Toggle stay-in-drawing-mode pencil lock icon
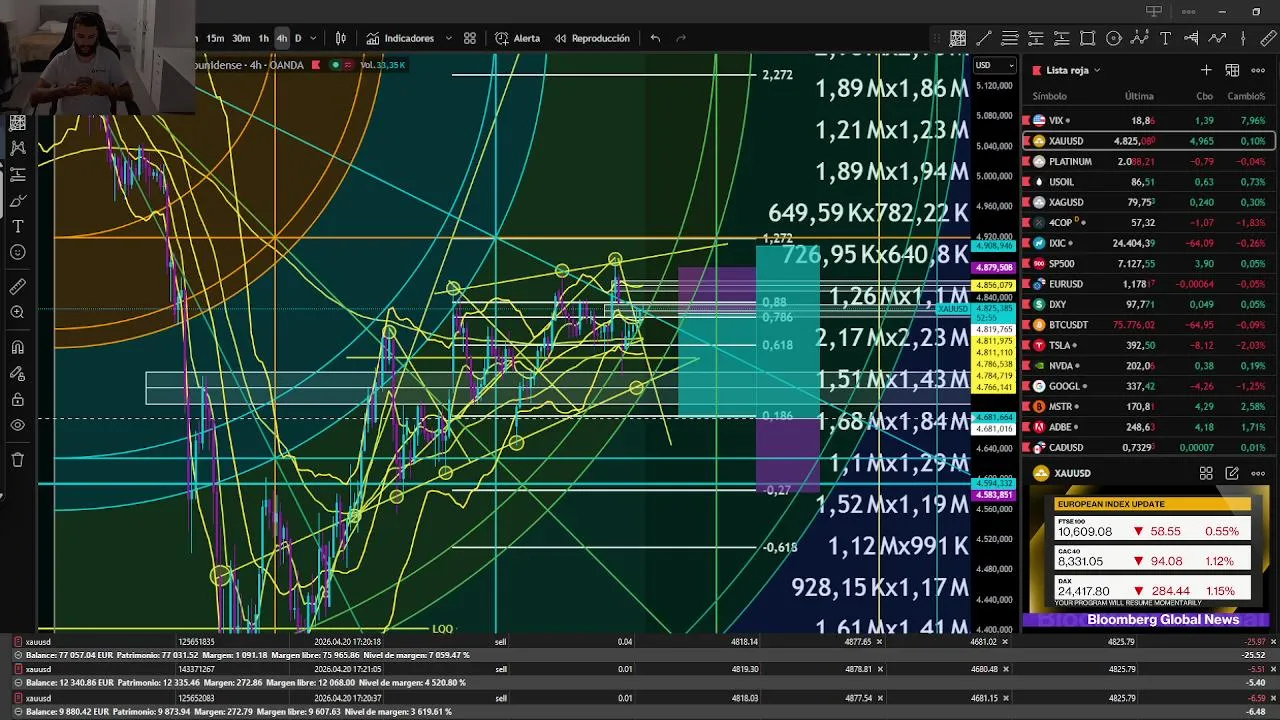 click(x=17, y=374)
